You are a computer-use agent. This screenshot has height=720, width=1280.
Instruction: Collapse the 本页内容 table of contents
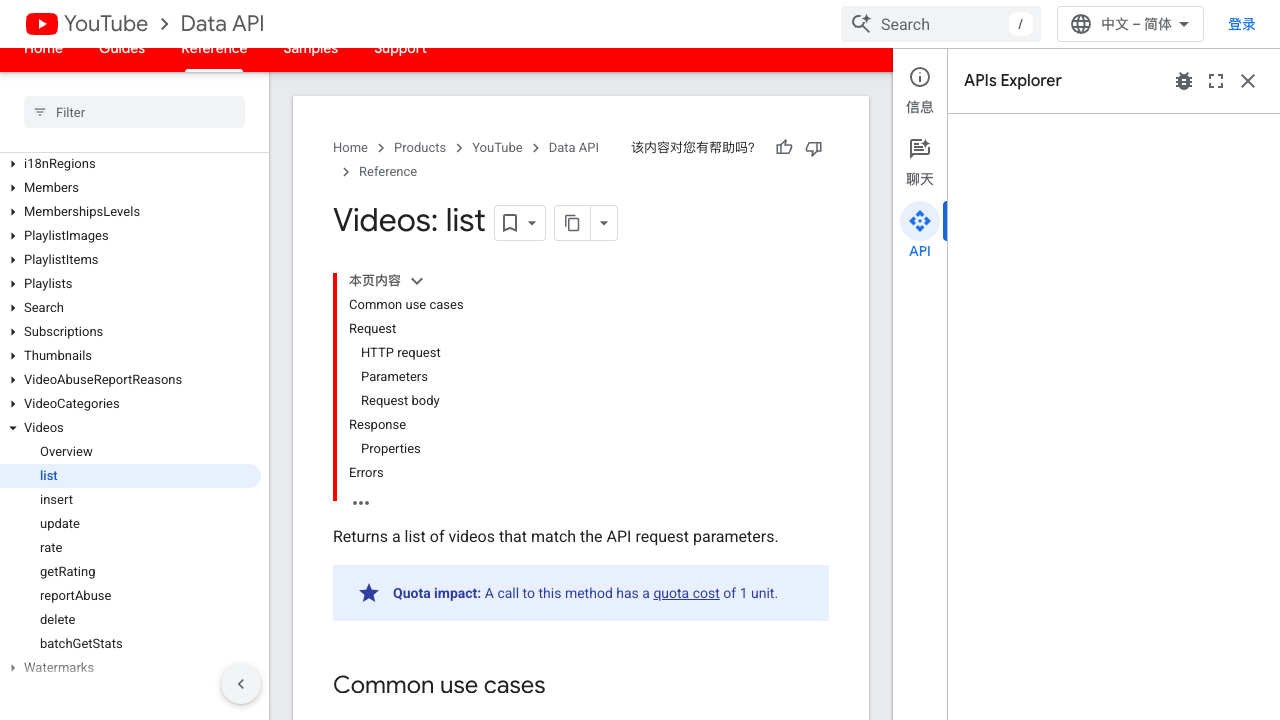point(417,281)
